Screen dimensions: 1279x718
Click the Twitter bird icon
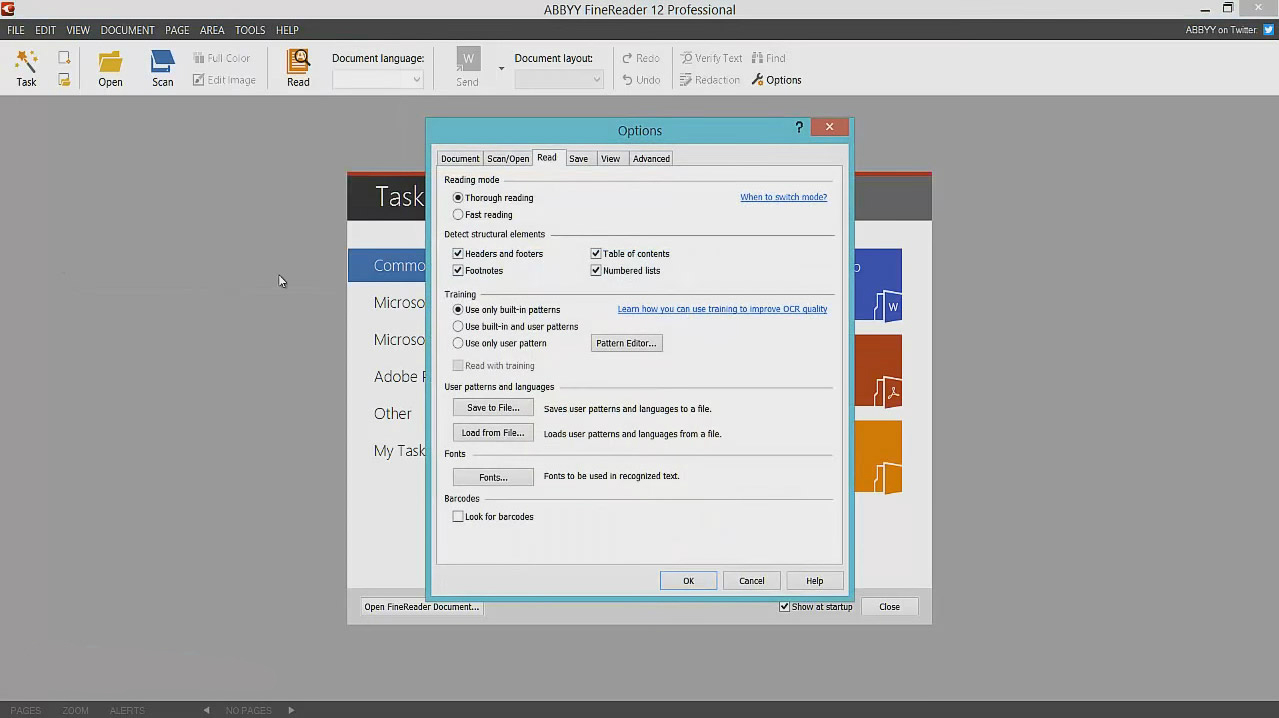click(x=1268, y=30)
